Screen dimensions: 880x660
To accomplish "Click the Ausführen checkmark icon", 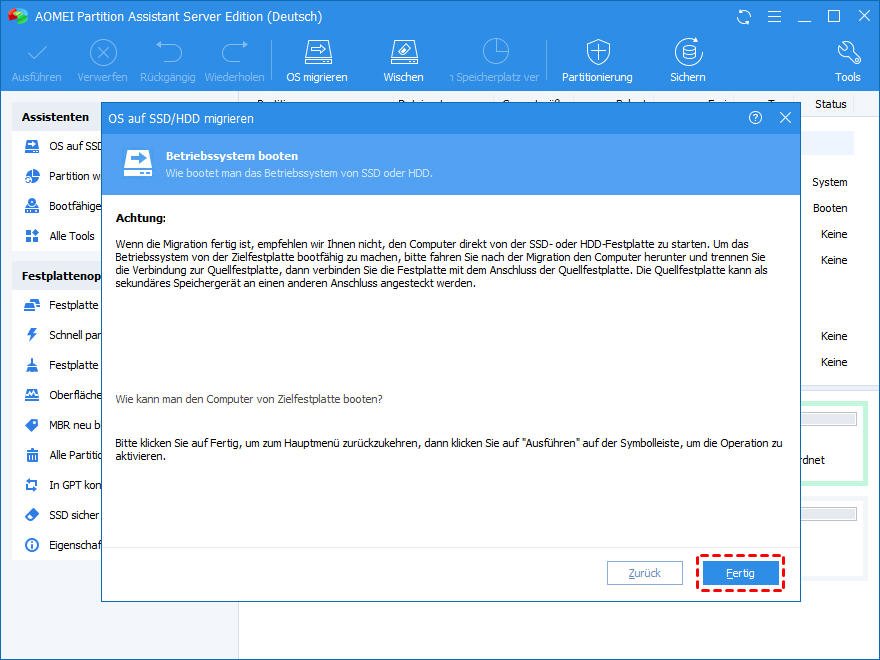I will tap(37, 54).
